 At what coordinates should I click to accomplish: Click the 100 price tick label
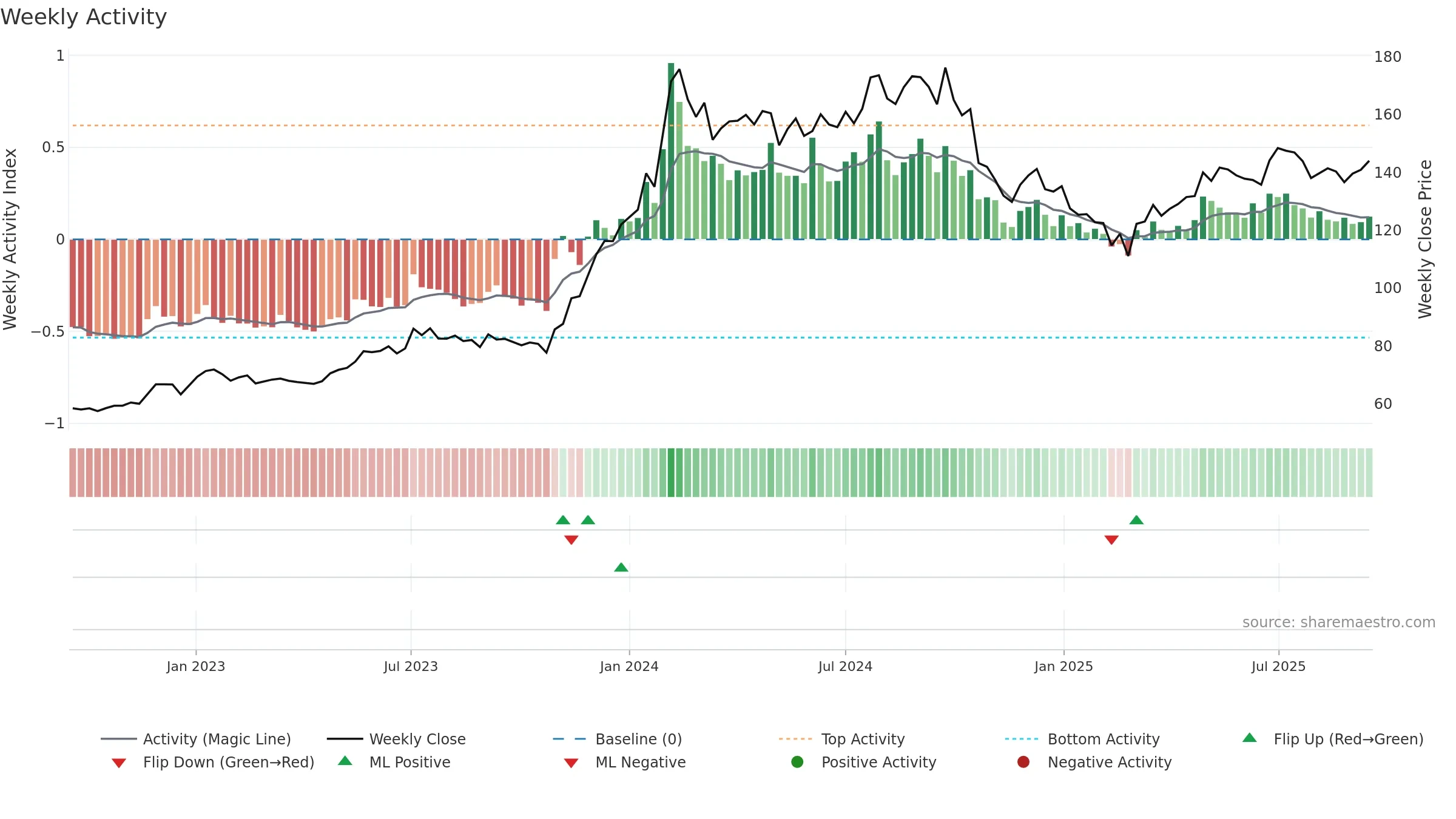tap(1388, 288)
